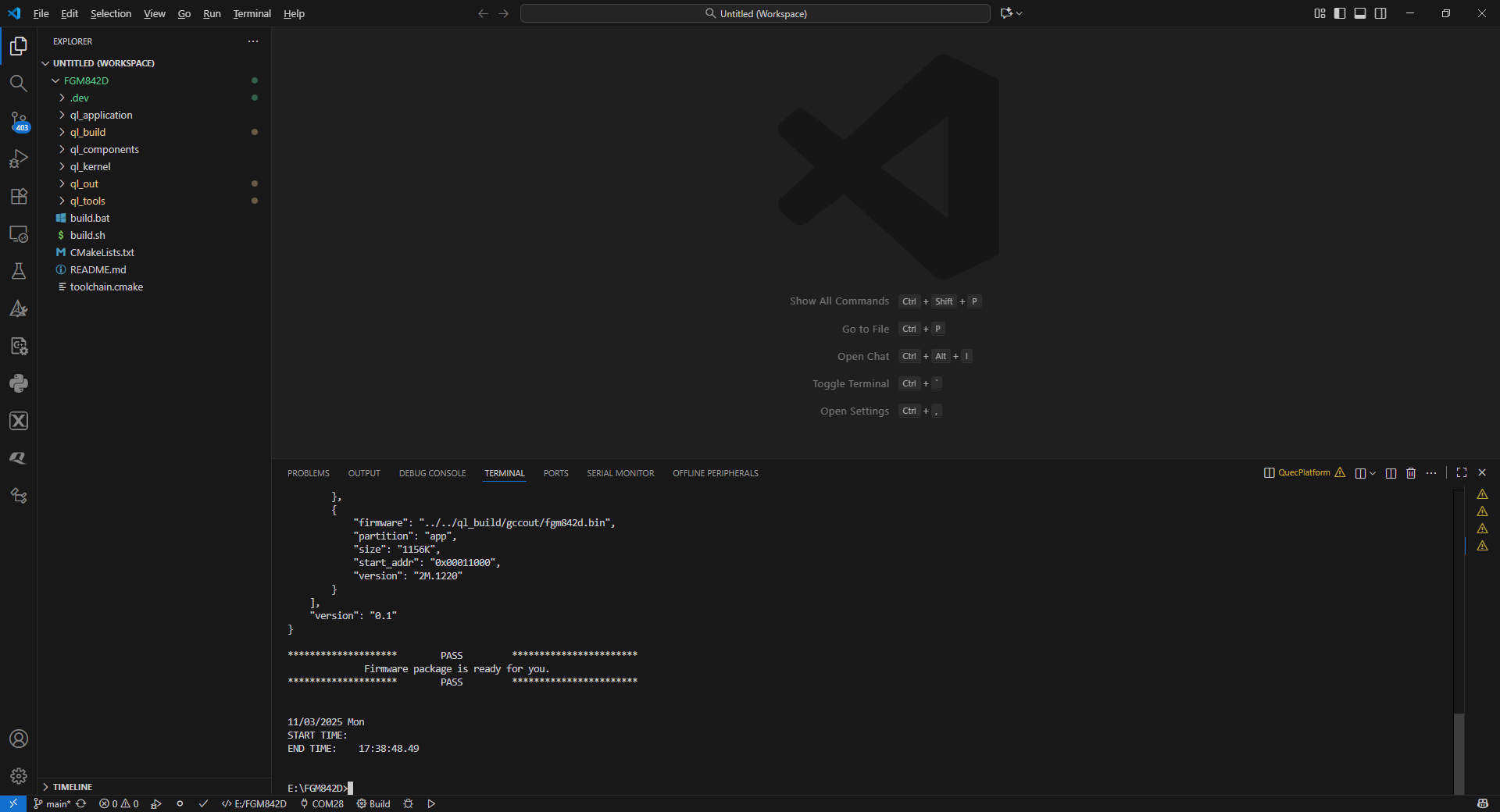The width and height of the screenshot is (1500, 812).
Task: Expand the TIMELINE section
Action: tap(73, 787)
